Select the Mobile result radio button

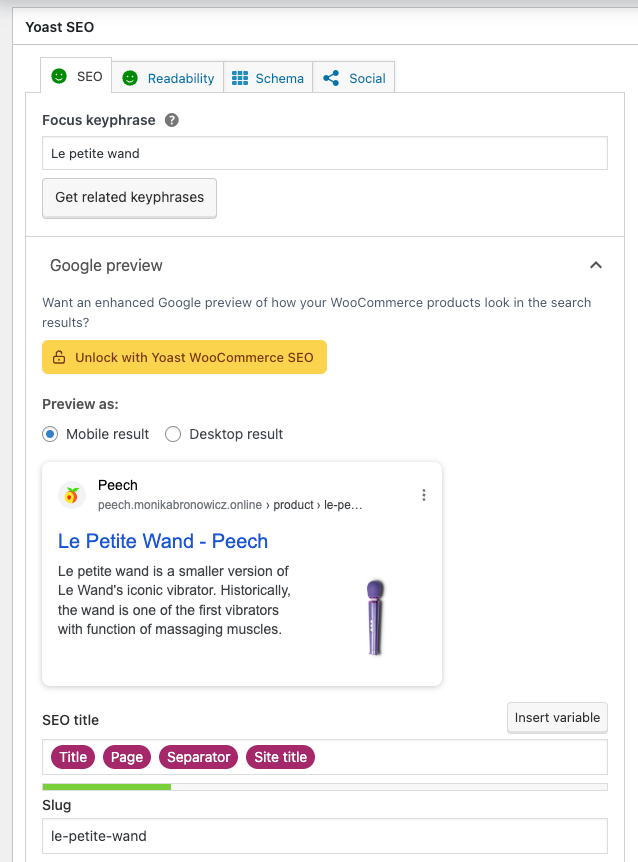pos(50,434)
